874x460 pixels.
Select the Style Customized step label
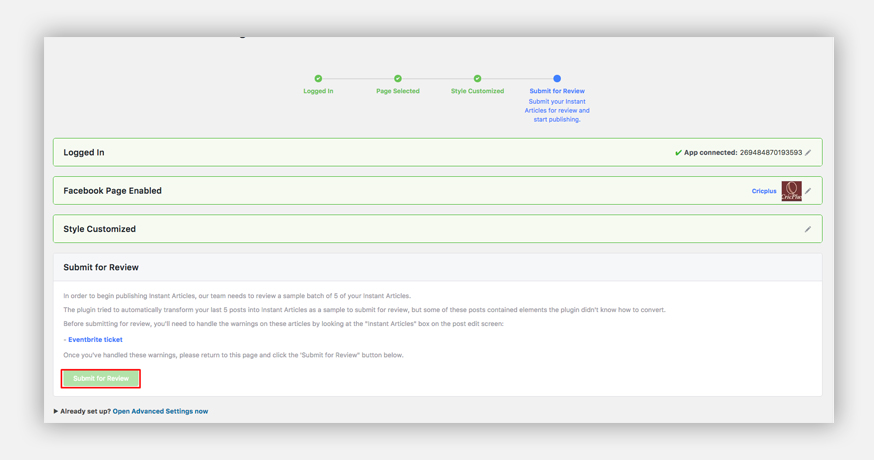point(477,91)
